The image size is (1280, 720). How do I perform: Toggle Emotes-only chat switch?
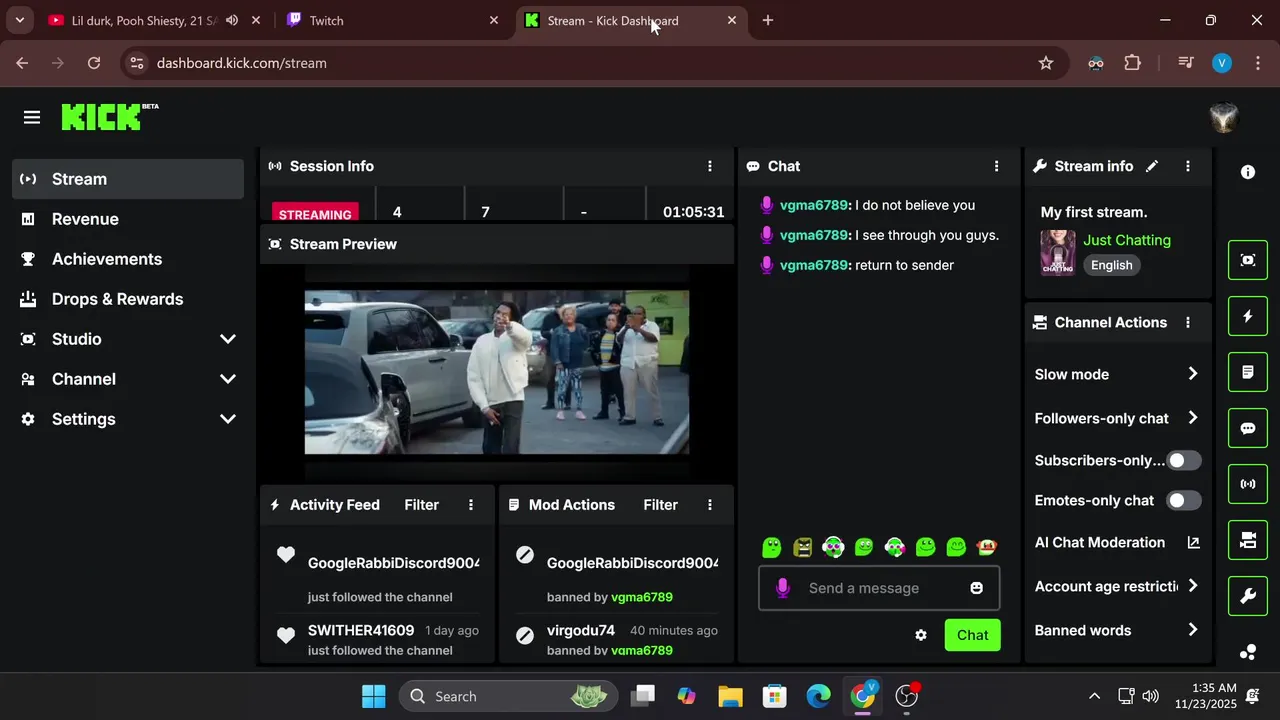point(1184,500)
